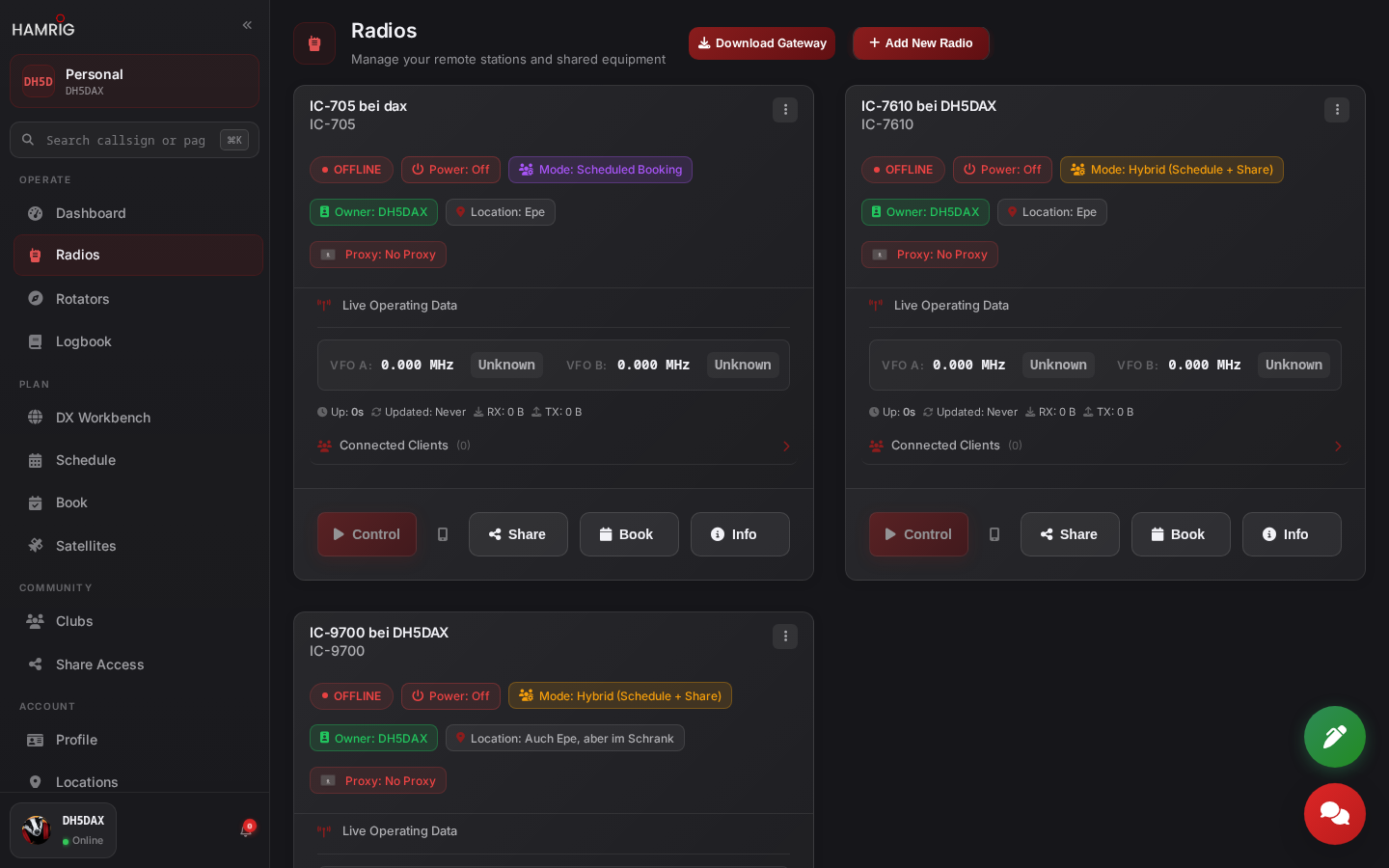Open Info for IC-705 radio
Image resolution: width=1389 pixels, height=868 pixels.
(740, 534)
